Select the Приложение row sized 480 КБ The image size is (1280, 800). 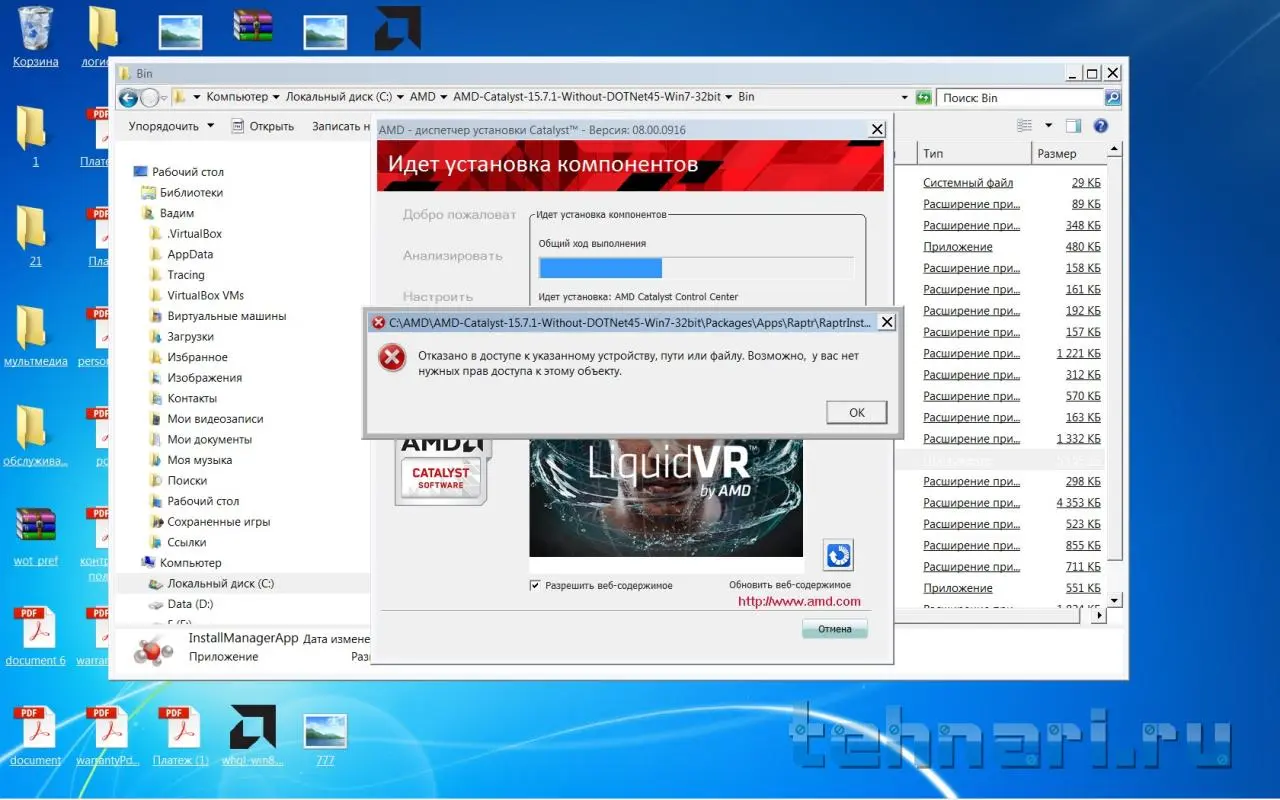(958, 247)
